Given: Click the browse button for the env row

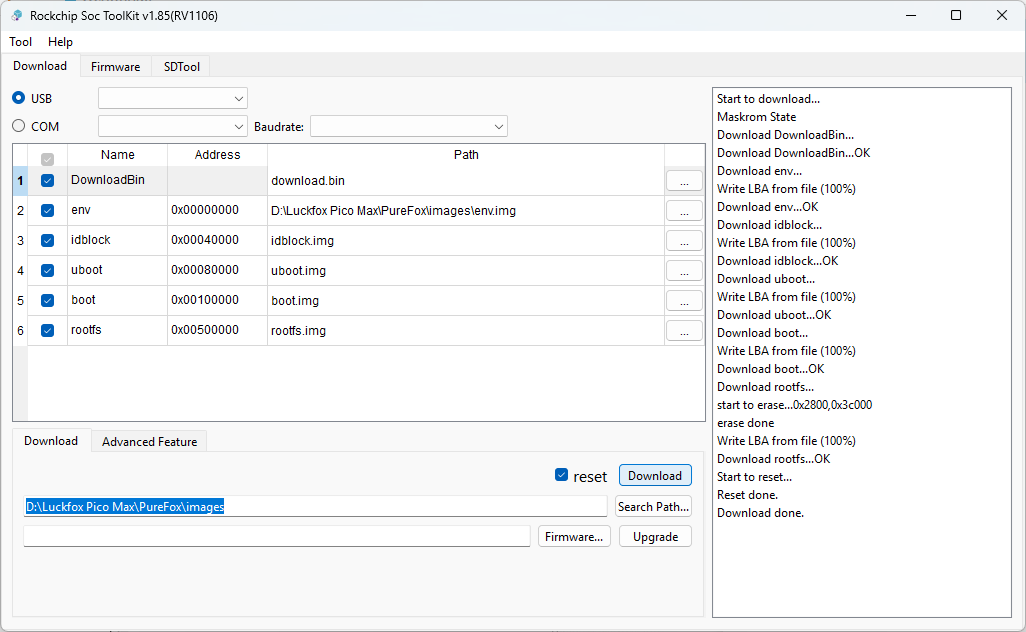Looking at the screenshot, I should click(684, 211).
